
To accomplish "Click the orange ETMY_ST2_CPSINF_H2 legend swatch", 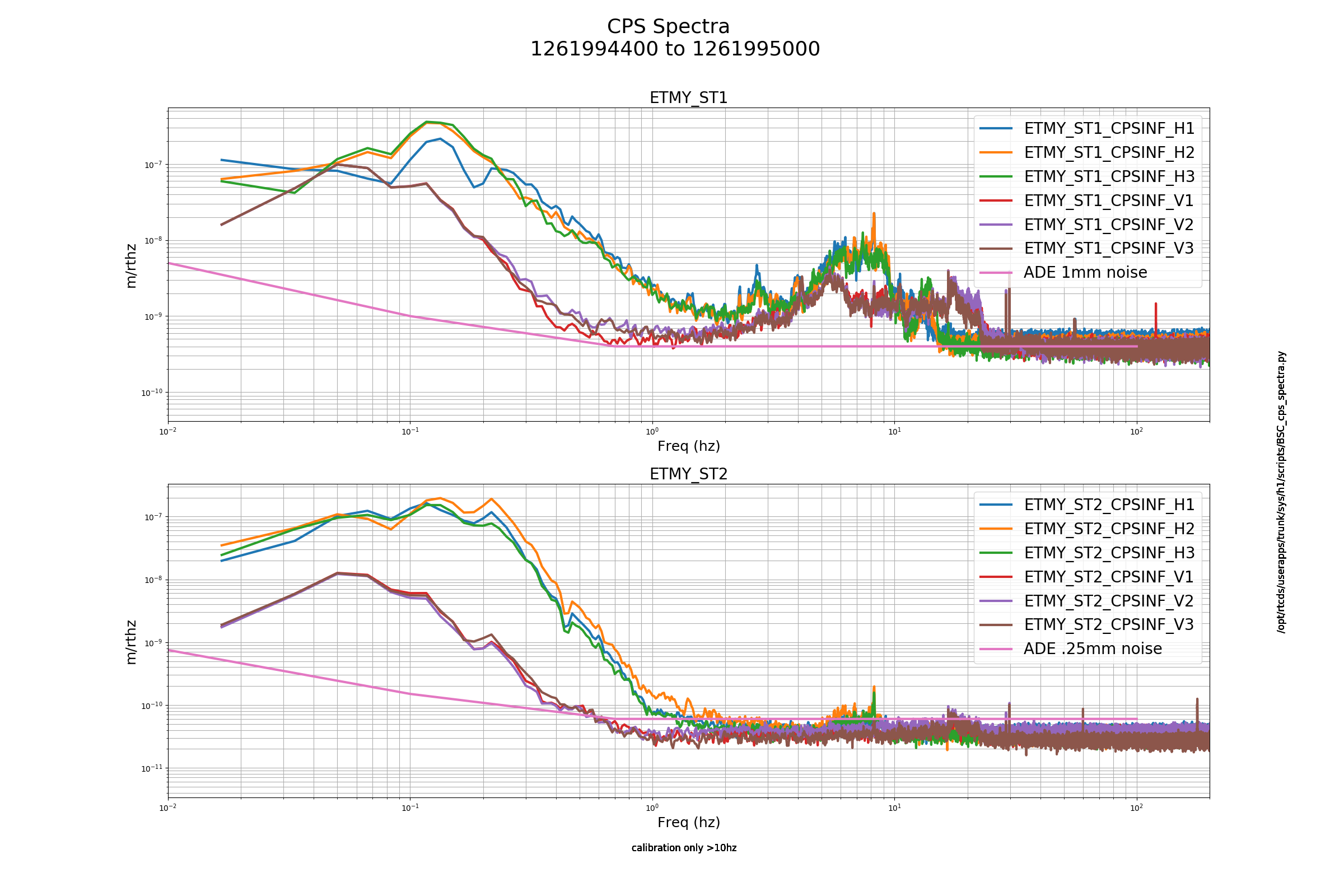I will (x=996, y=529).
